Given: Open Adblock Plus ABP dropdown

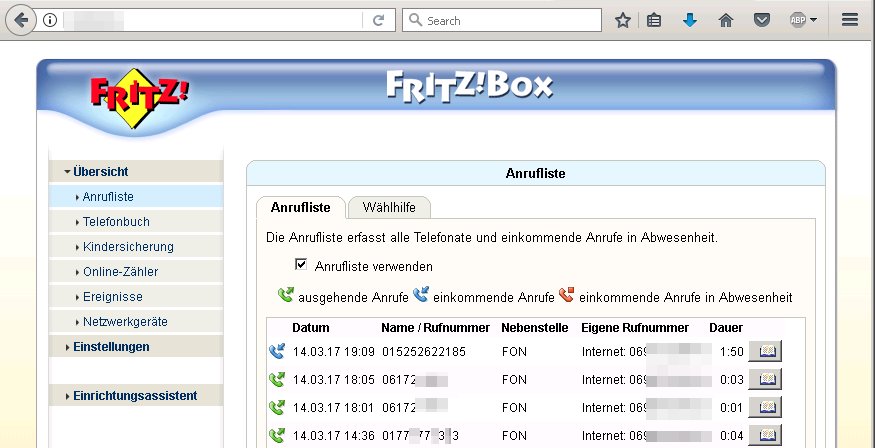Looking at the screenshot, I should 803,21.
